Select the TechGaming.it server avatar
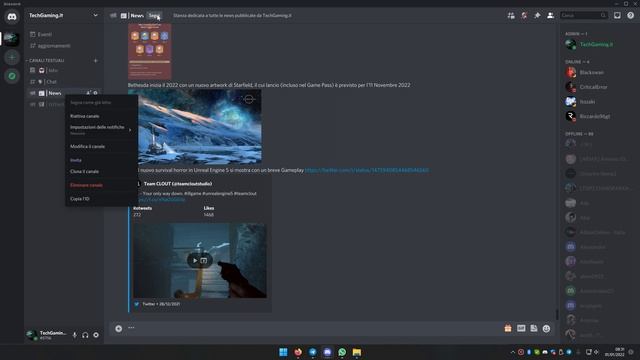 12,39
